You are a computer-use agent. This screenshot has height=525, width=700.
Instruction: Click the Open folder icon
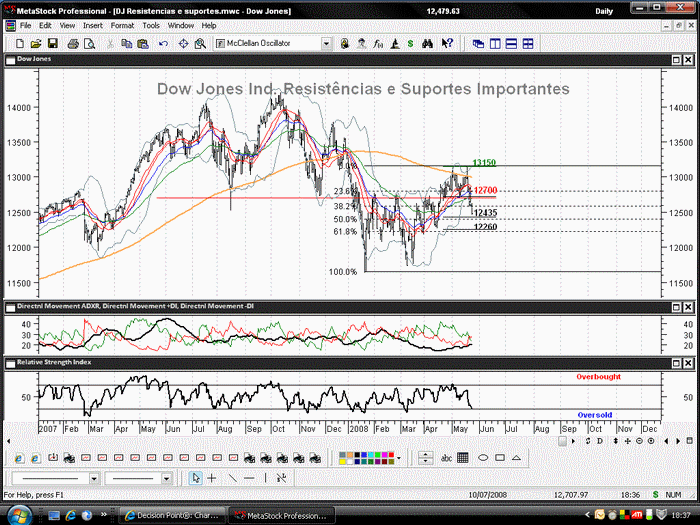pos(36,44)
